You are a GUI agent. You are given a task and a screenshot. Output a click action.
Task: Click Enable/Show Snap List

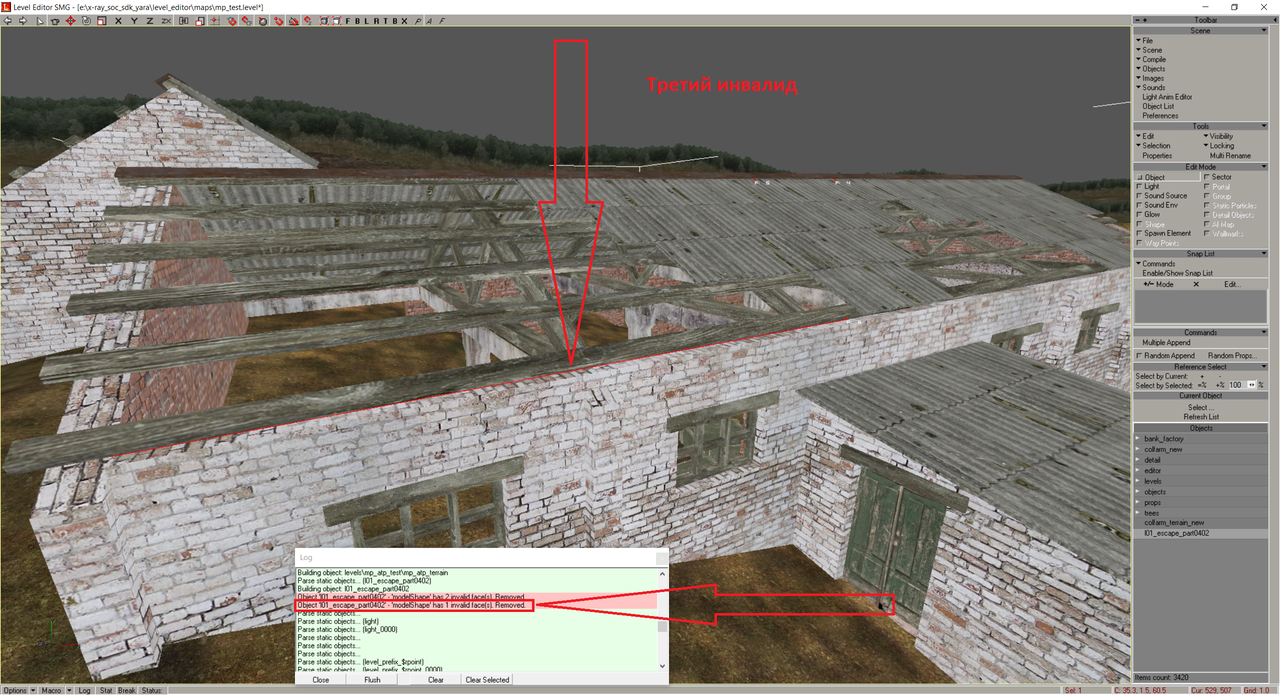[x=1177, y=273]
